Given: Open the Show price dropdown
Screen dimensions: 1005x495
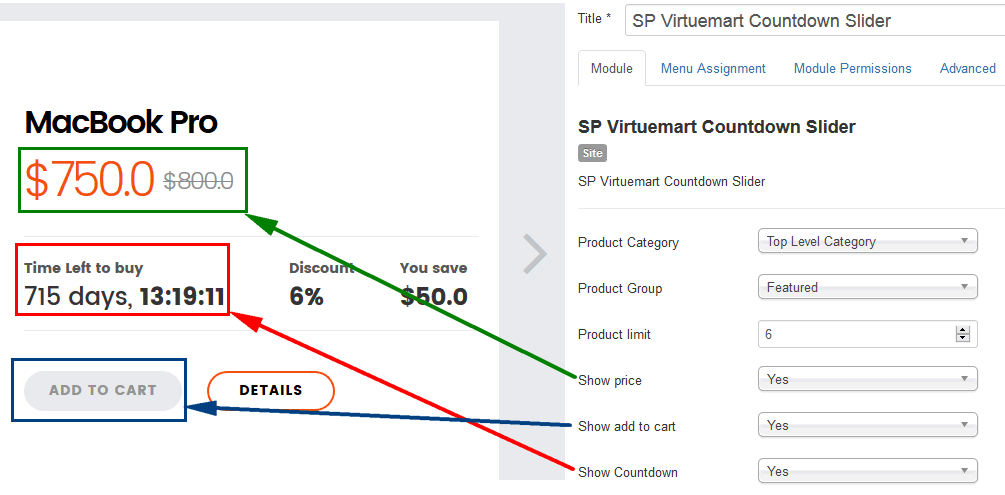Looking at the screenshot, I should 867,380.
